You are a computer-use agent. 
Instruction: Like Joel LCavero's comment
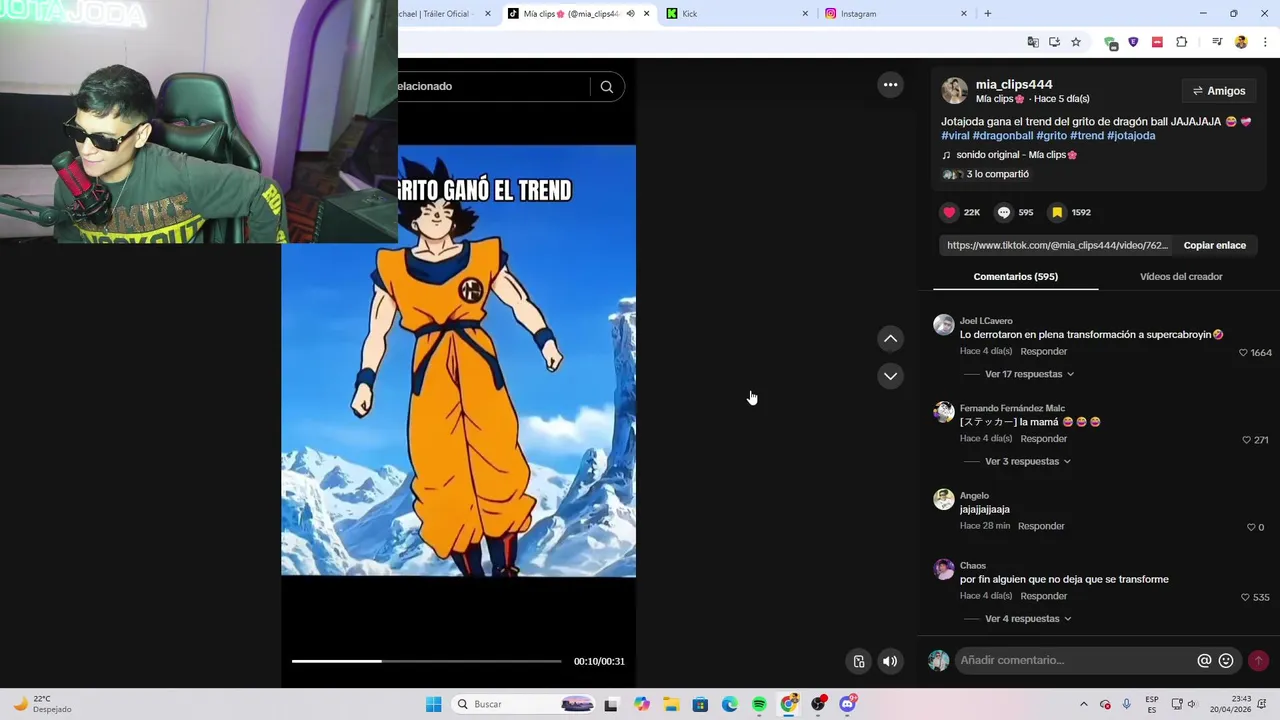[x=1244, y=353]
